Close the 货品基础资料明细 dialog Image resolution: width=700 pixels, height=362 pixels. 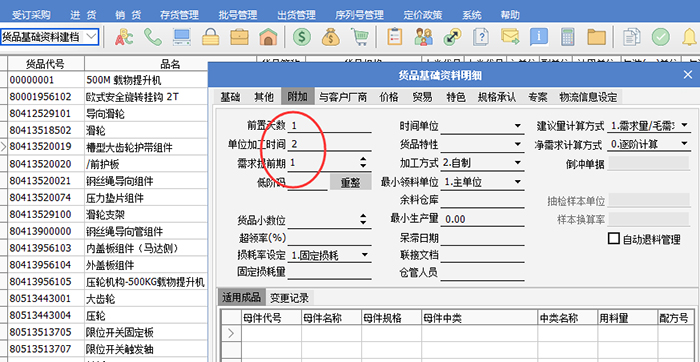point(688,75)
